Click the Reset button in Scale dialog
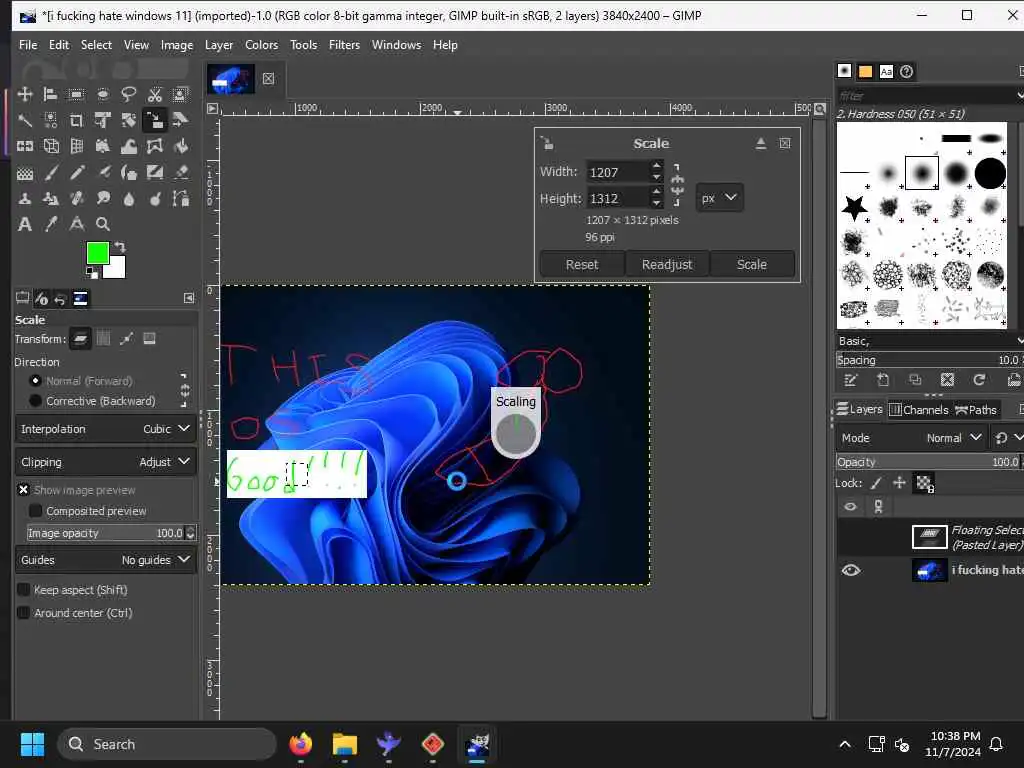 click(x=582, y=264)
